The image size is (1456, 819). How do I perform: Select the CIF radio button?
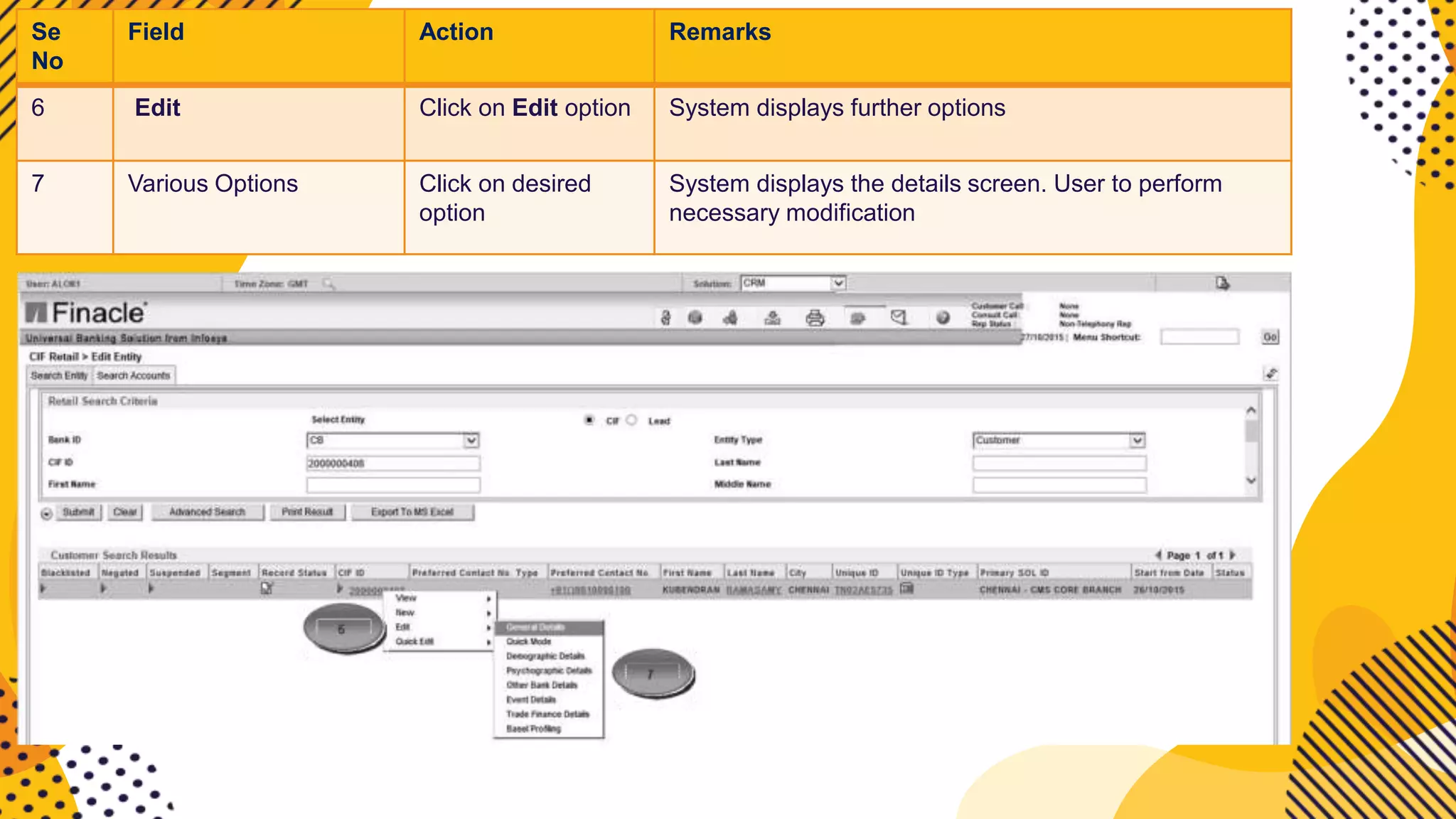click(589, 420)
